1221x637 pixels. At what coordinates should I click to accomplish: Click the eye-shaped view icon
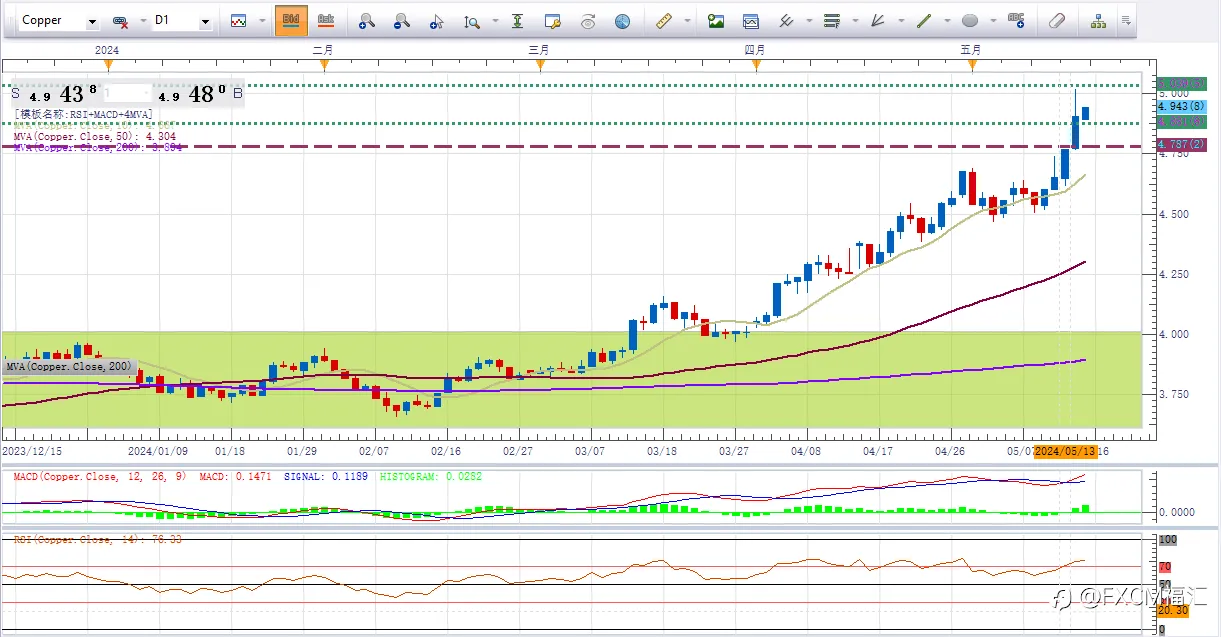[x=588, y=21]
